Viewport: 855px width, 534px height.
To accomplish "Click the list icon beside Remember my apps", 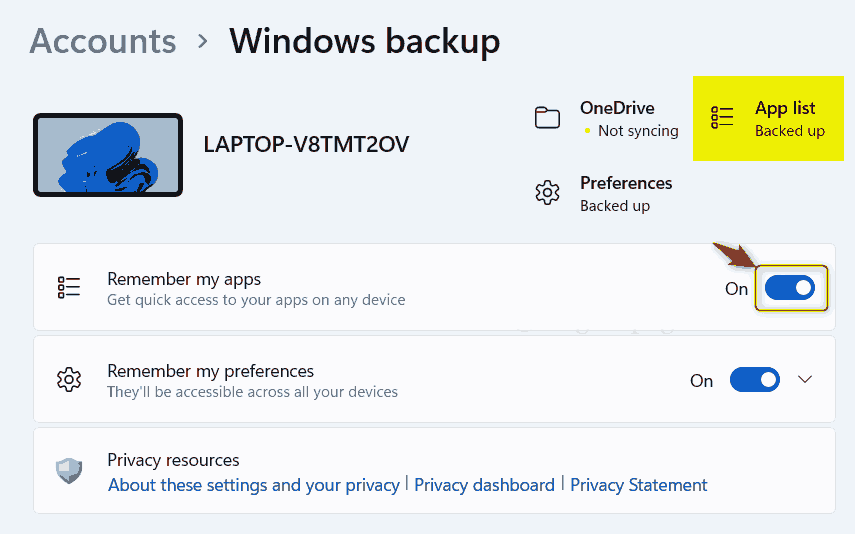I will click(69, 288).
